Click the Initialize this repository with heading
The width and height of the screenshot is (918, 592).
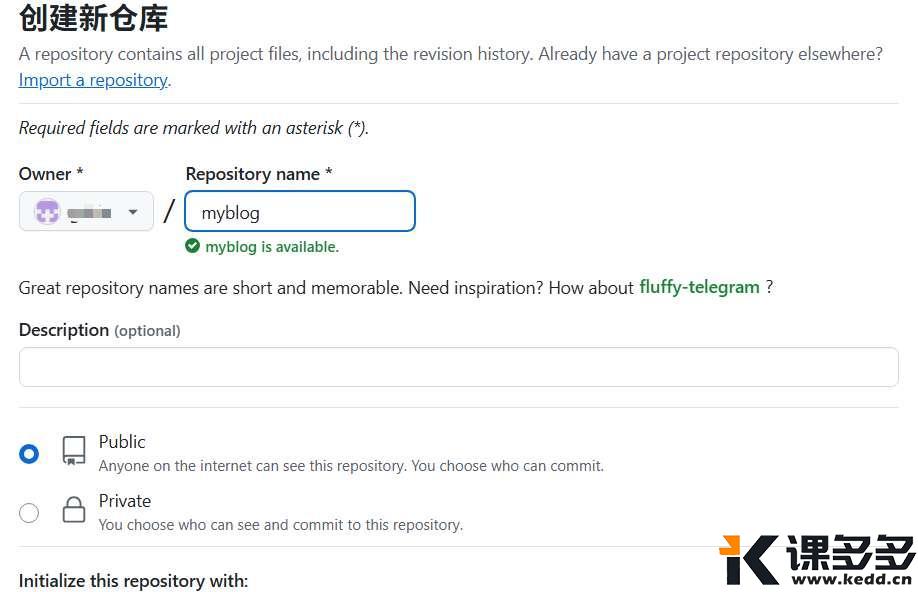coord(133,581)
